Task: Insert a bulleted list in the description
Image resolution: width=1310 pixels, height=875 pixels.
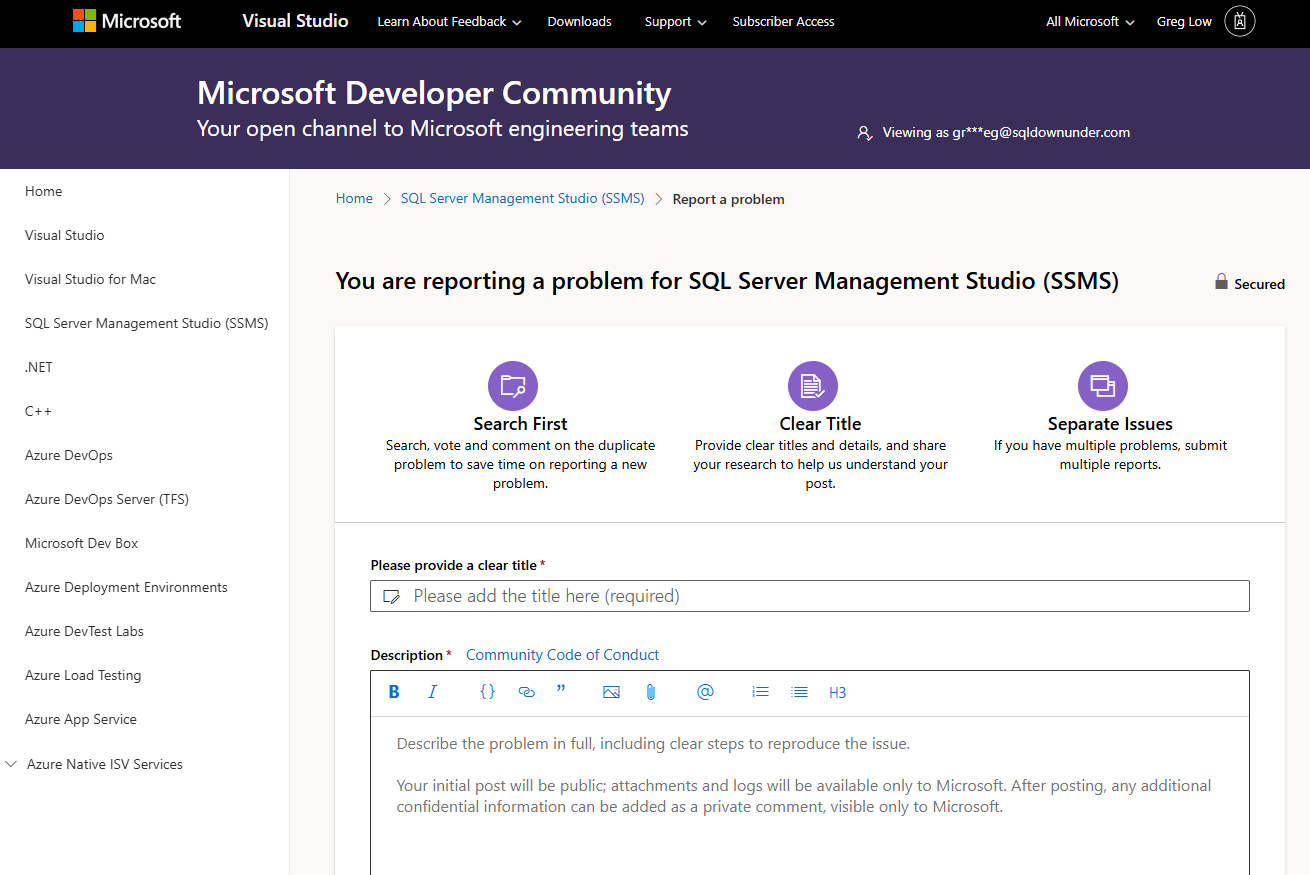Action: coord(799,692)
